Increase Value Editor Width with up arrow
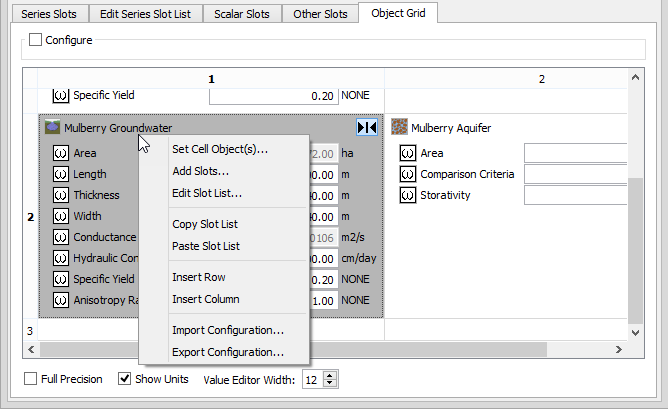 tap(331, 375)
